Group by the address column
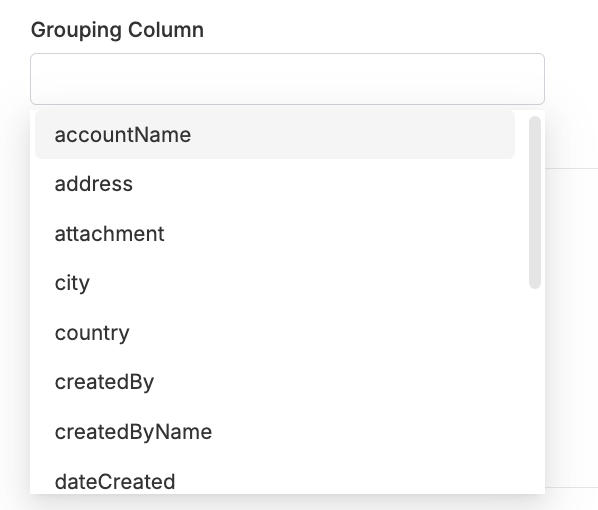 point(275,184)
